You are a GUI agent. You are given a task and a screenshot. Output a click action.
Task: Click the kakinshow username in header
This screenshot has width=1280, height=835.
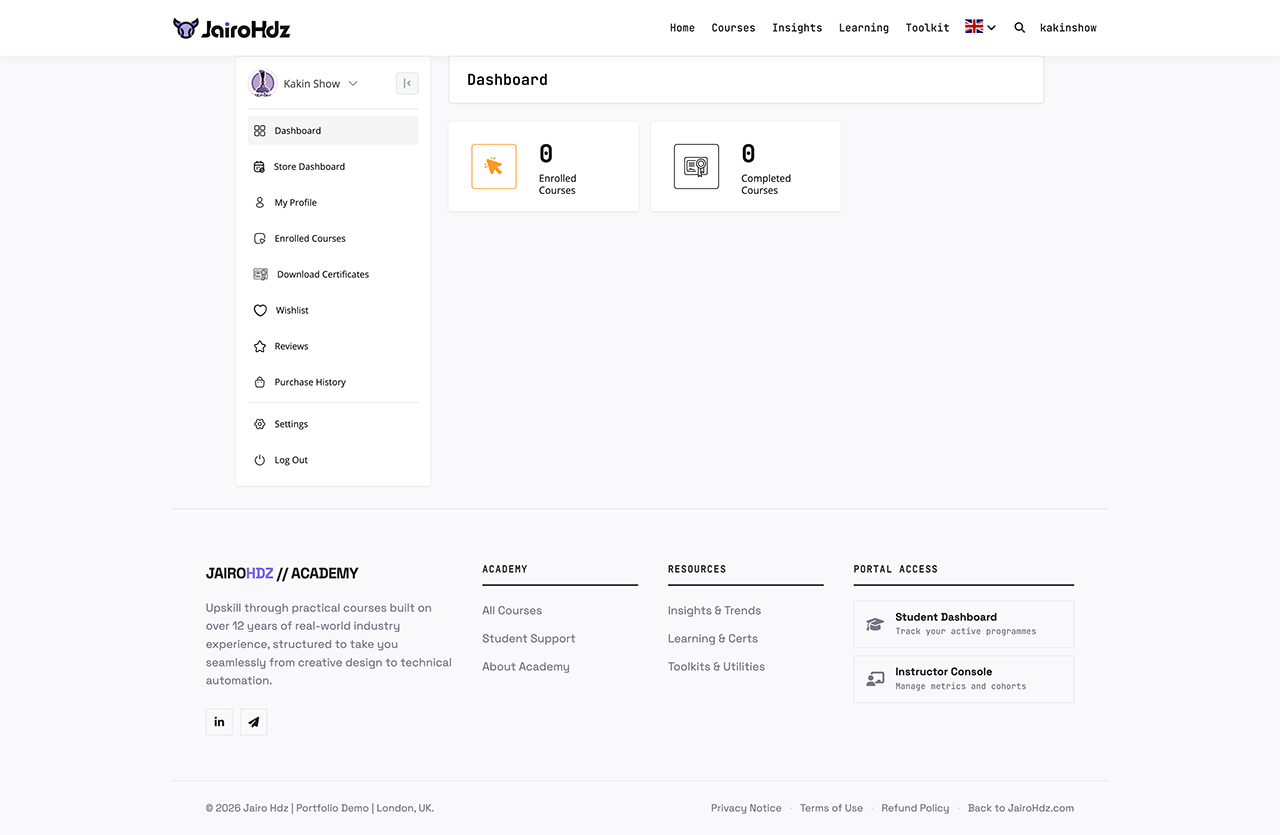click(1068, 28)
